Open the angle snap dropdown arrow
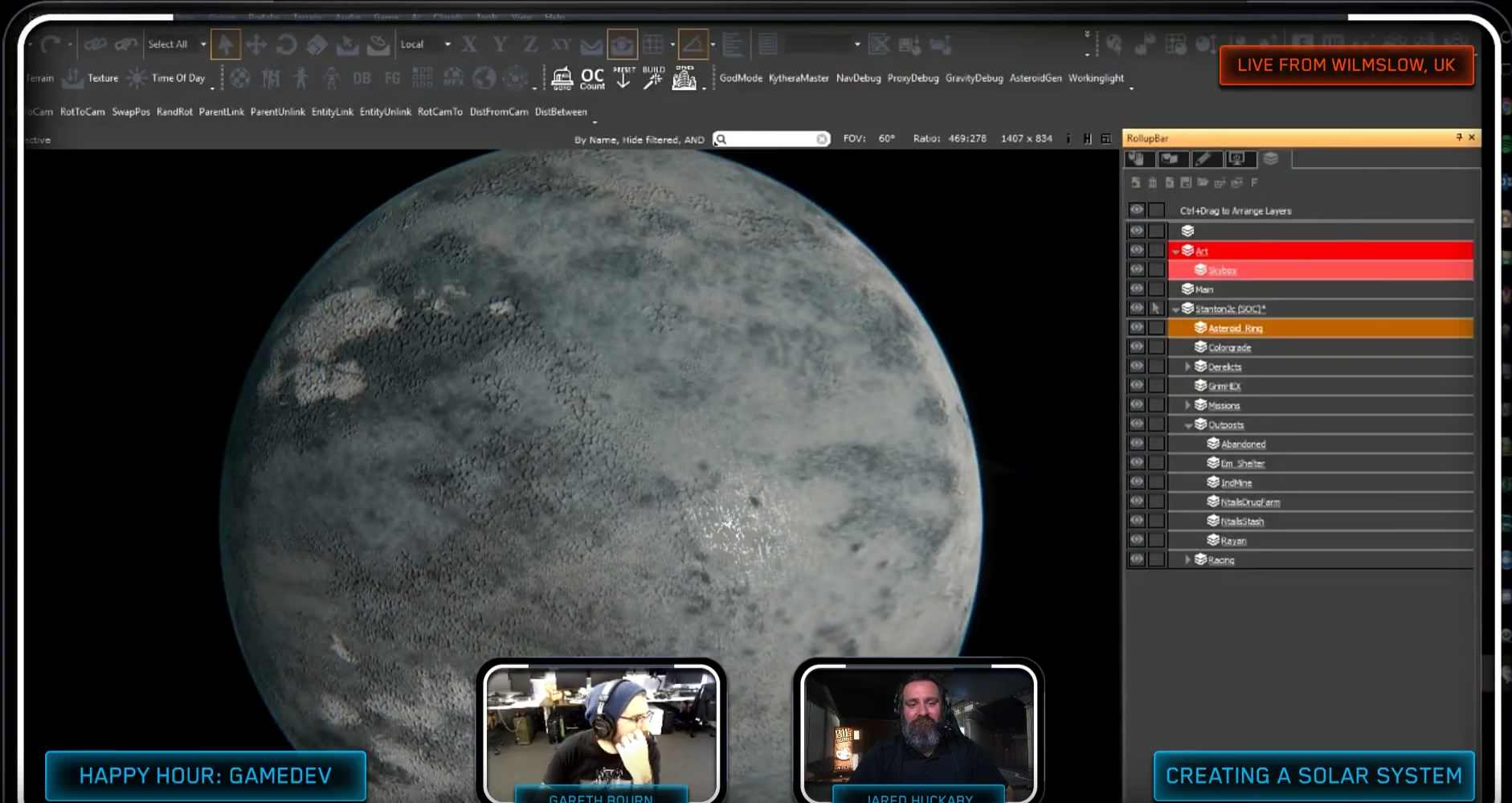 [713, 44]
